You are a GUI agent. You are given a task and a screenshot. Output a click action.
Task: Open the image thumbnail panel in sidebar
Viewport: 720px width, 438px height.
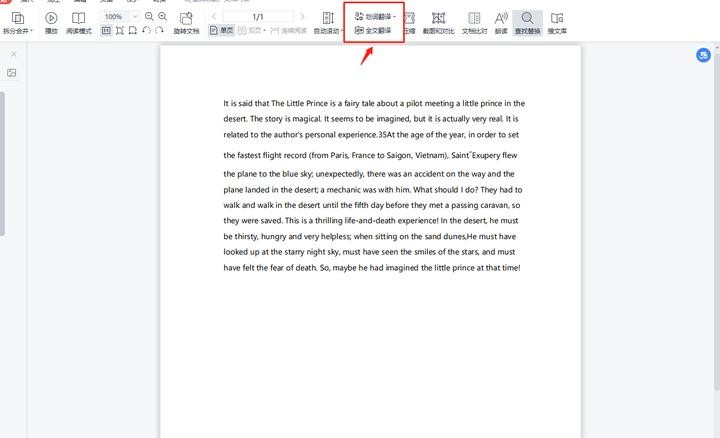point(12,73)
